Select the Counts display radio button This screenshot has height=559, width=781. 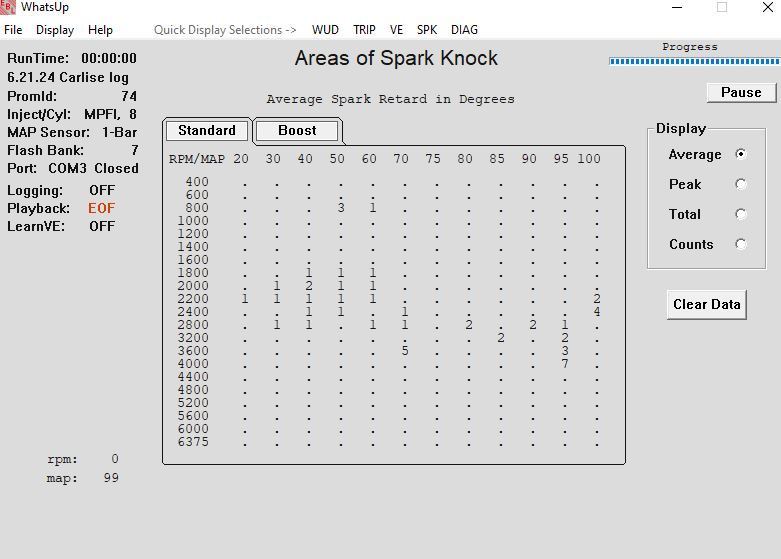click(740, 244)
